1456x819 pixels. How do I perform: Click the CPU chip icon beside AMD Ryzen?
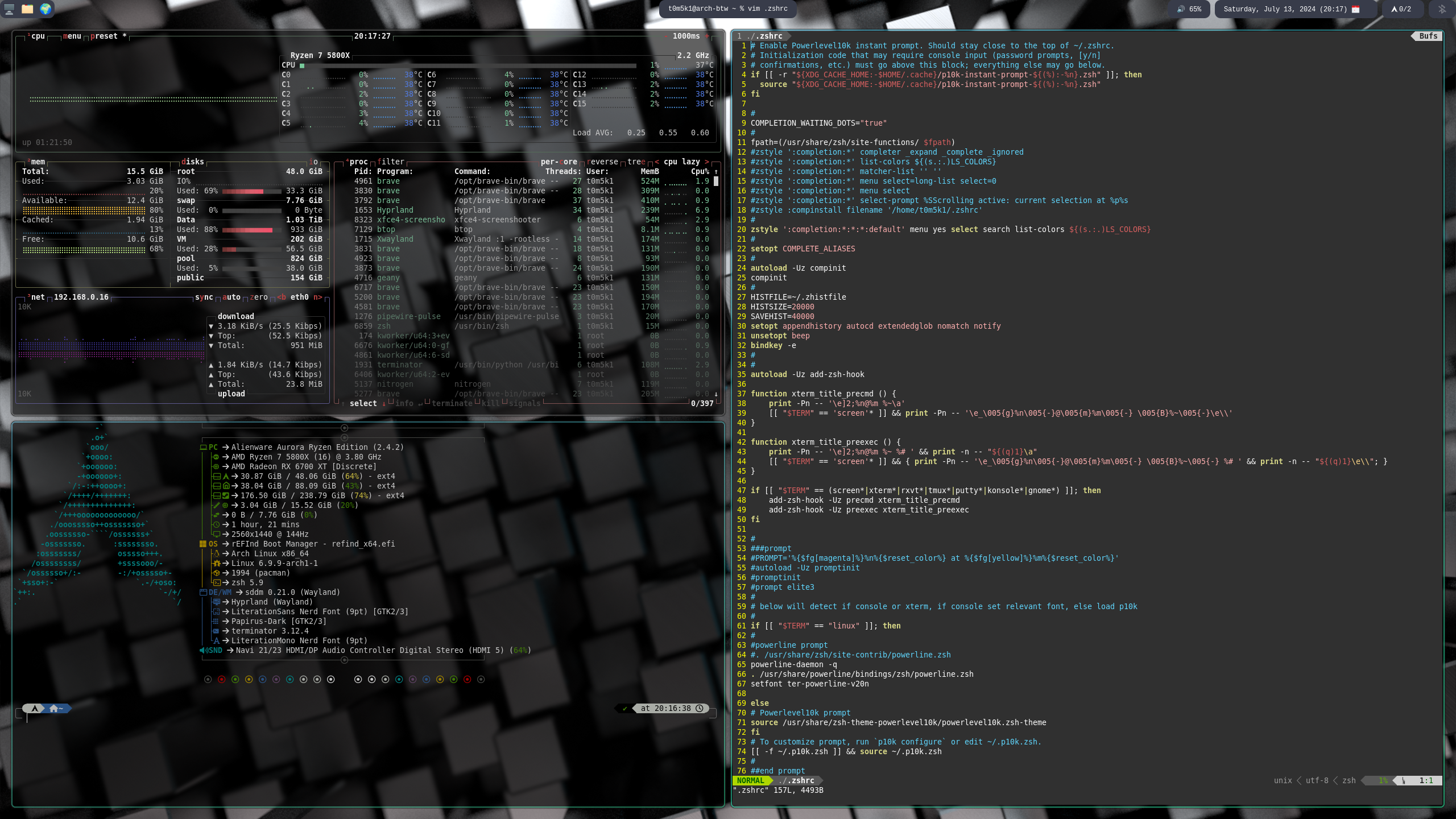click(216, 457)
